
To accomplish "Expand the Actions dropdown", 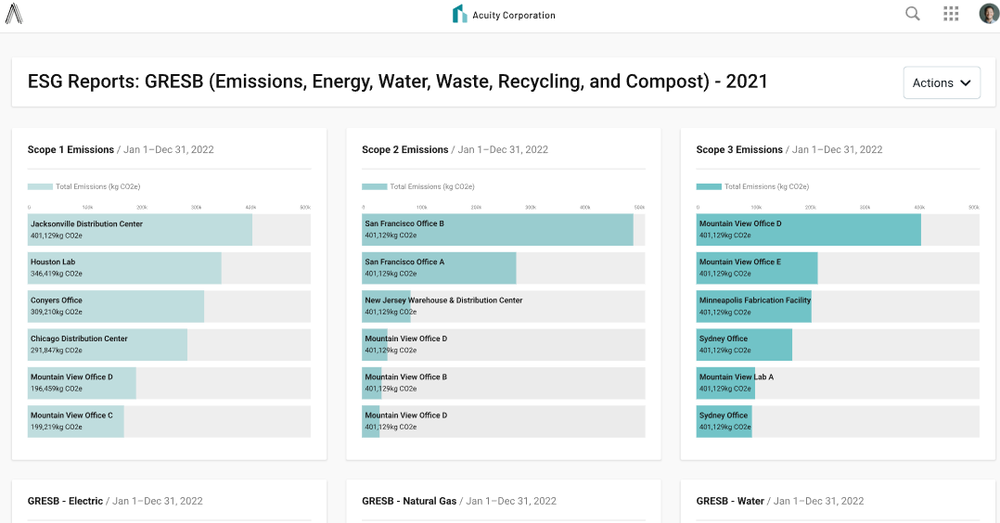I will pyautogui.click(x=941, y=83).
